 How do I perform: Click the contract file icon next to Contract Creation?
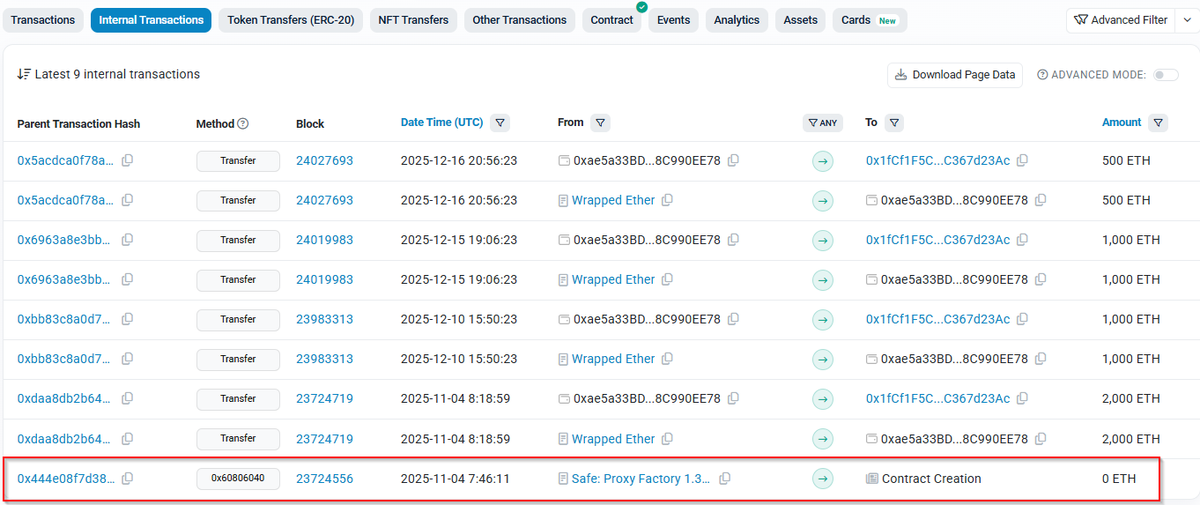pos(872,479)
